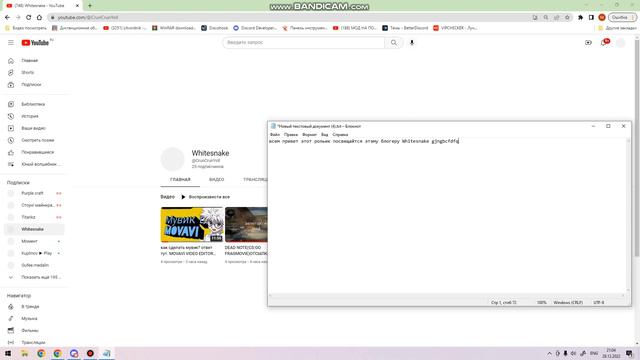Go back with the browser back arrow
640x360 pixels.
point(7,18)
